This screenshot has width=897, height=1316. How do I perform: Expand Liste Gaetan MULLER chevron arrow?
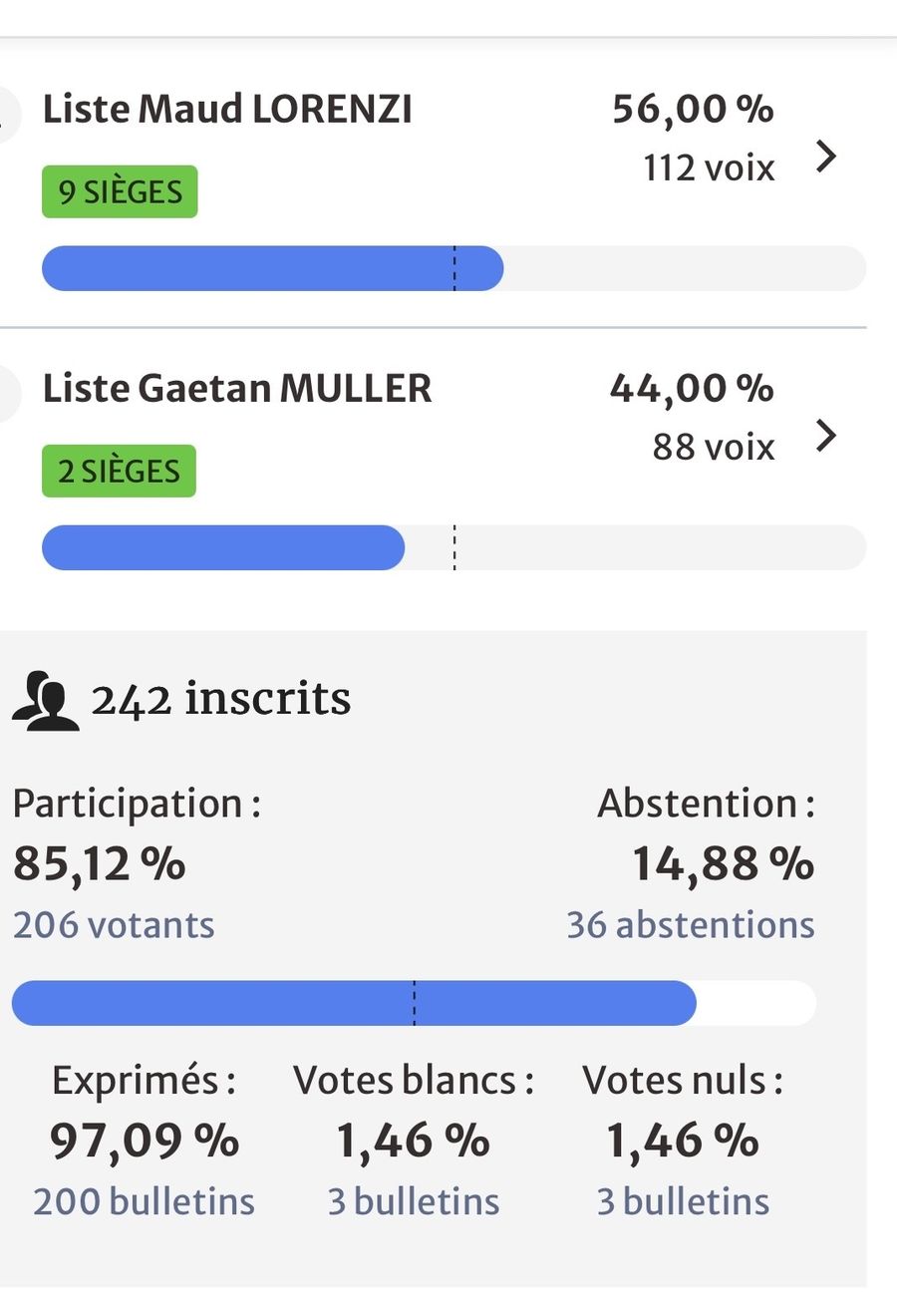[826, 436]
